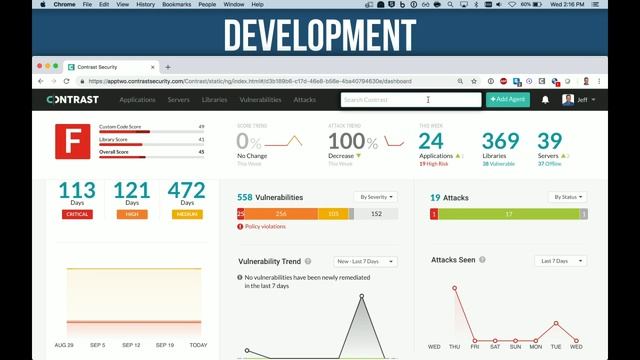Click the info icon beside Attacks Seen
This screenshot has width=640, height=360.
click(x=482, y=260)
